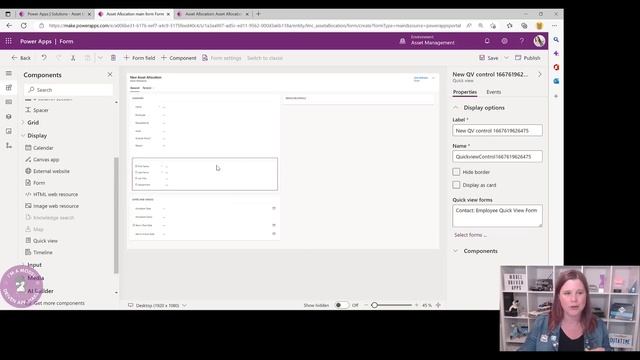This screenshot has height=360, width=640.
Task: Click the Cut scissors icon
Action: coord(73,58)
